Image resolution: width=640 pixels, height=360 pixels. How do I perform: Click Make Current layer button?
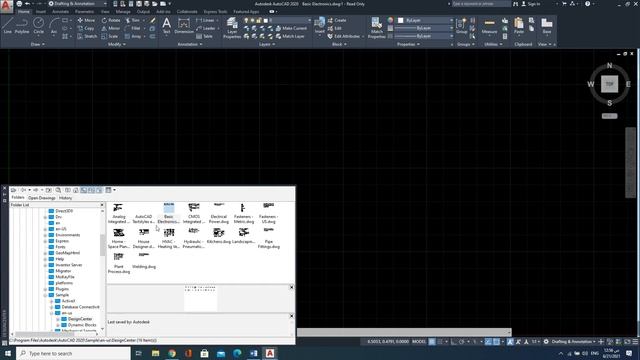[291, 28]
